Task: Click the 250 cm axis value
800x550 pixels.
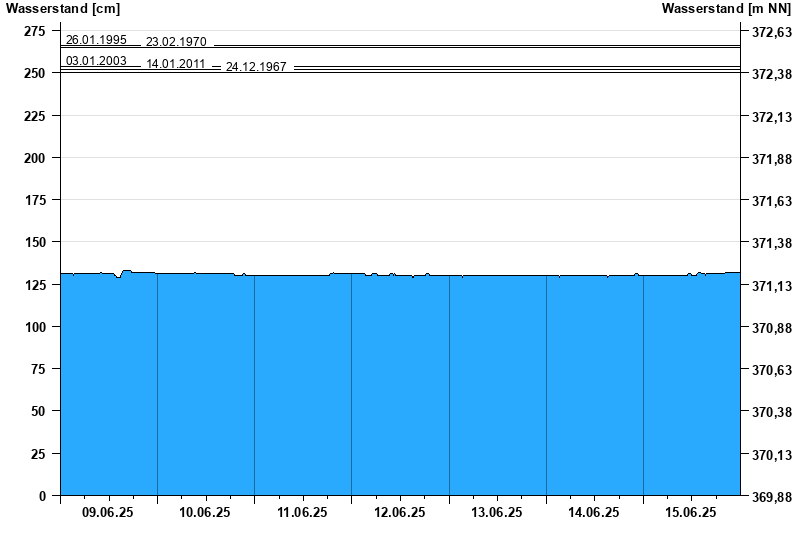Action: [x=35, y=73]
